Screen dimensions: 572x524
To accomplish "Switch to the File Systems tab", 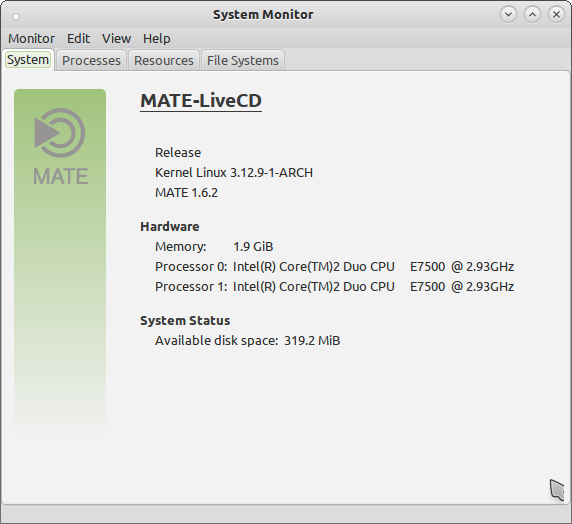I will (x=243, y=60).
